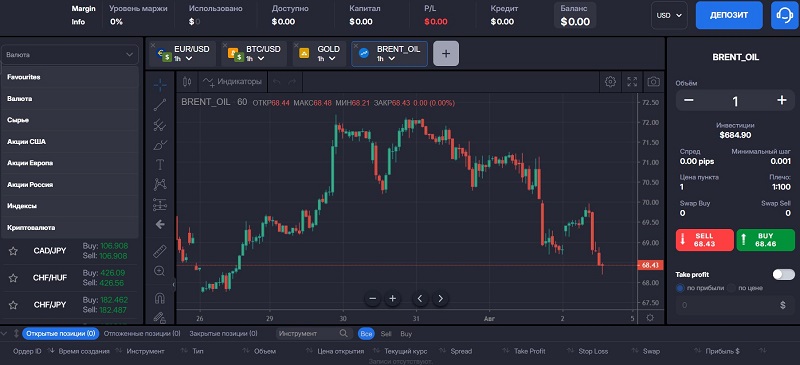
Task: Zoom in the chart with plus button
Action: coord(392,299)
